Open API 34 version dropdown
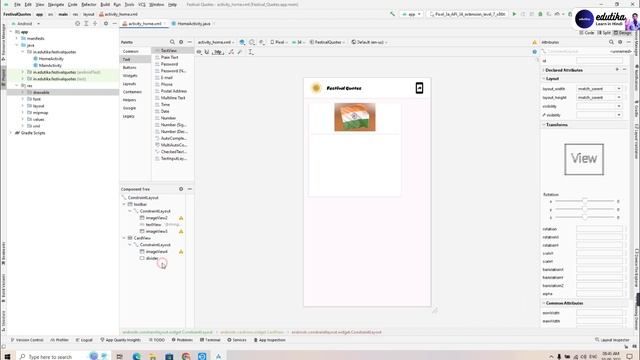Image resolution: width=640 pixels, height=360 pixels. pos(298,42)
